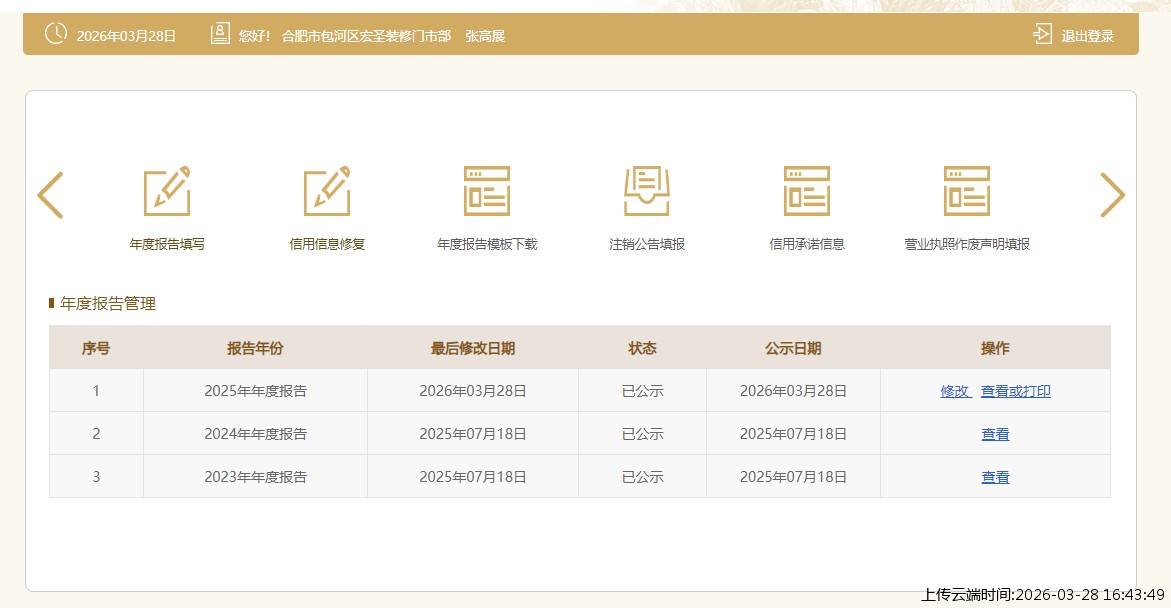Open the 信用承诺信息 icon

tap(807, 192)
